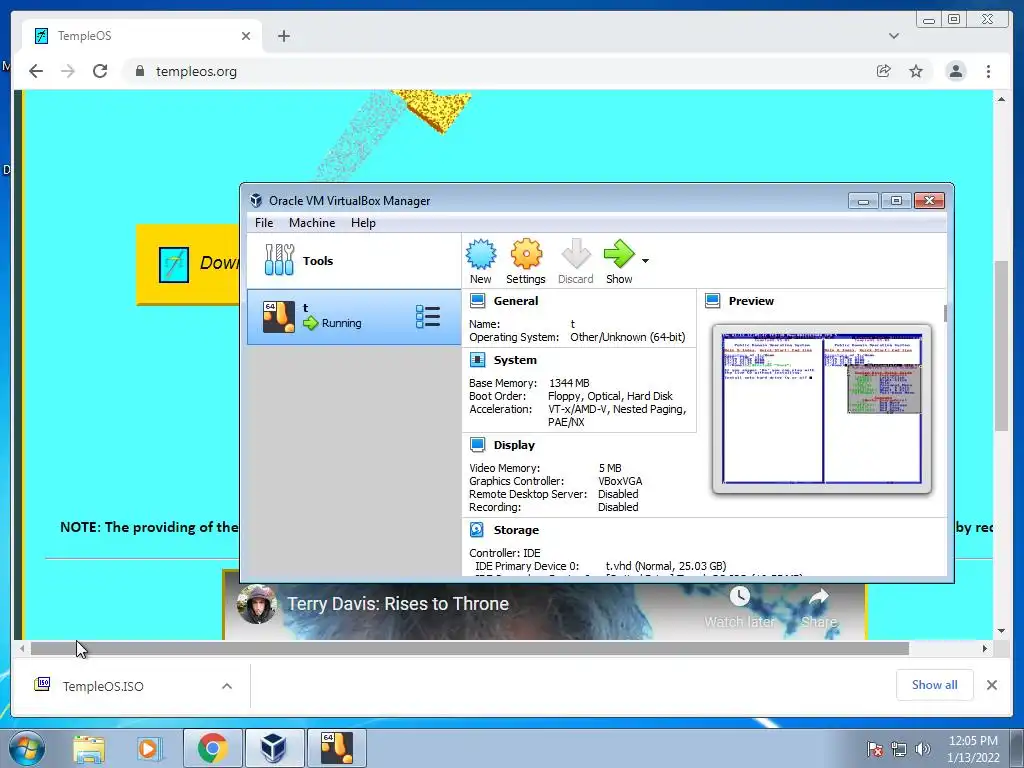The height and width of the screenshot is (768, 1024).
Task: Click the VBoxVGA graphics controller value
Action: (620, 481)
